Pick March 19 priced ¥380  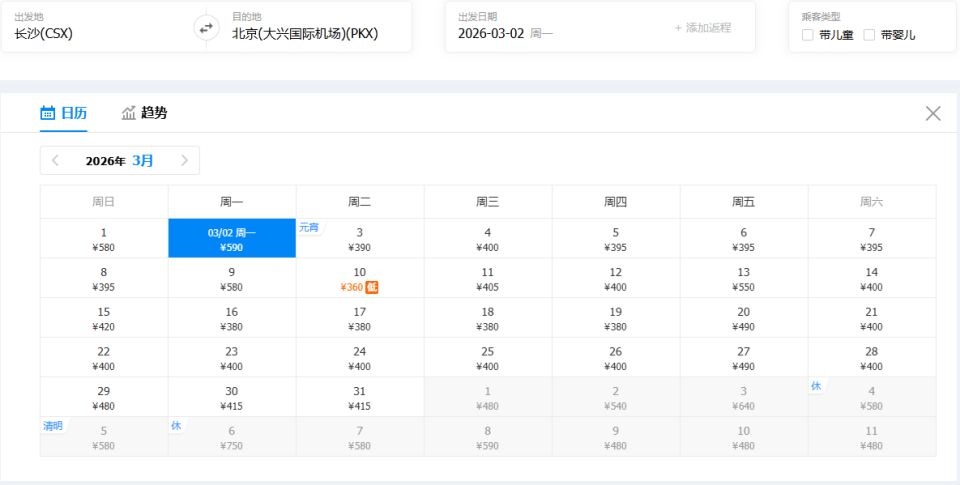616,318
